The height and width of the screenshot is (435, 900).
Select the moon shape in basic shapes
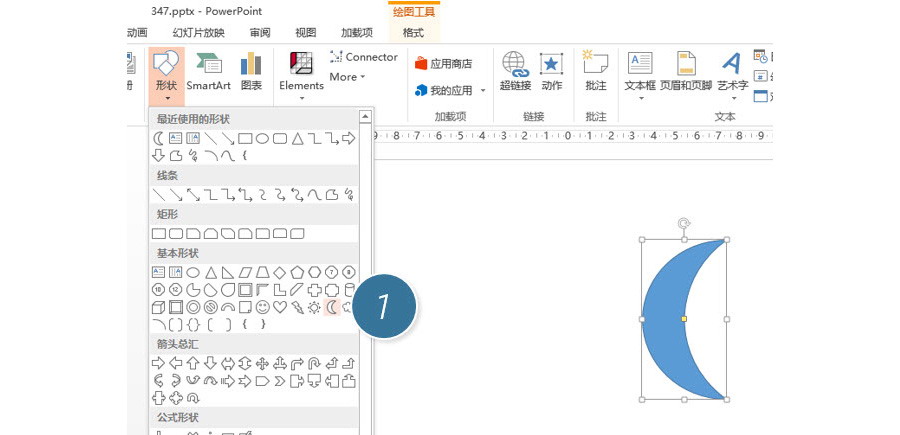click(333, 307)
